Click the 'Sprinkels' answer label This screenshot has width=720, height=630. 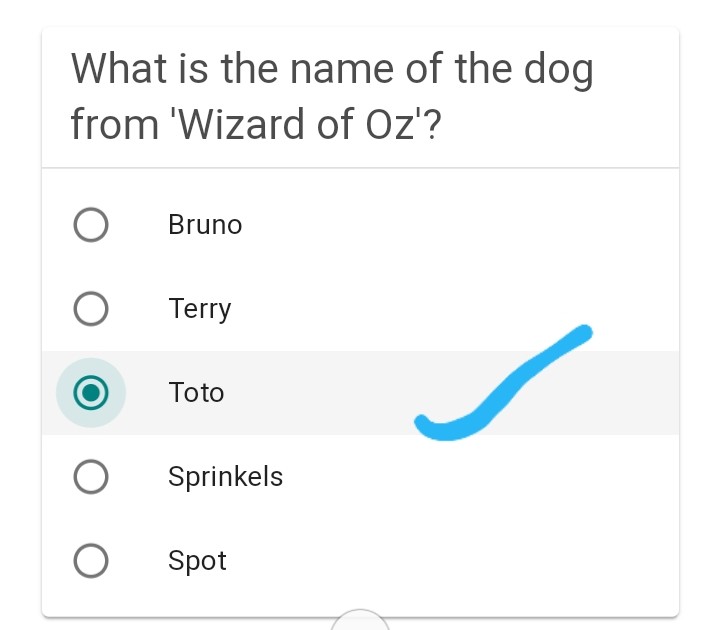(225, 478)
